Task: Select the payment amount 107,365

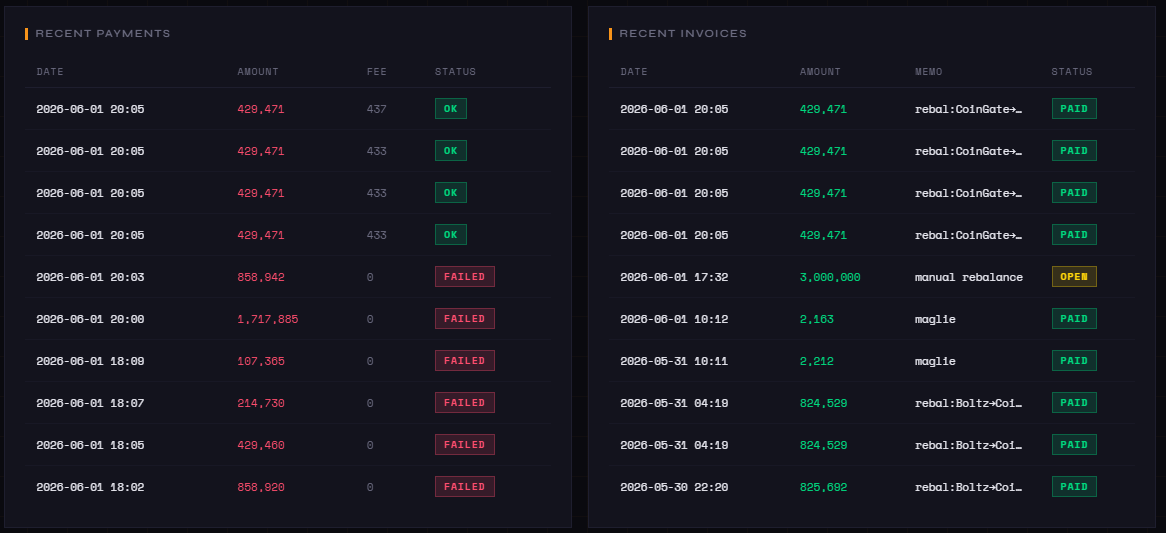Action: [x=260, y=361]
